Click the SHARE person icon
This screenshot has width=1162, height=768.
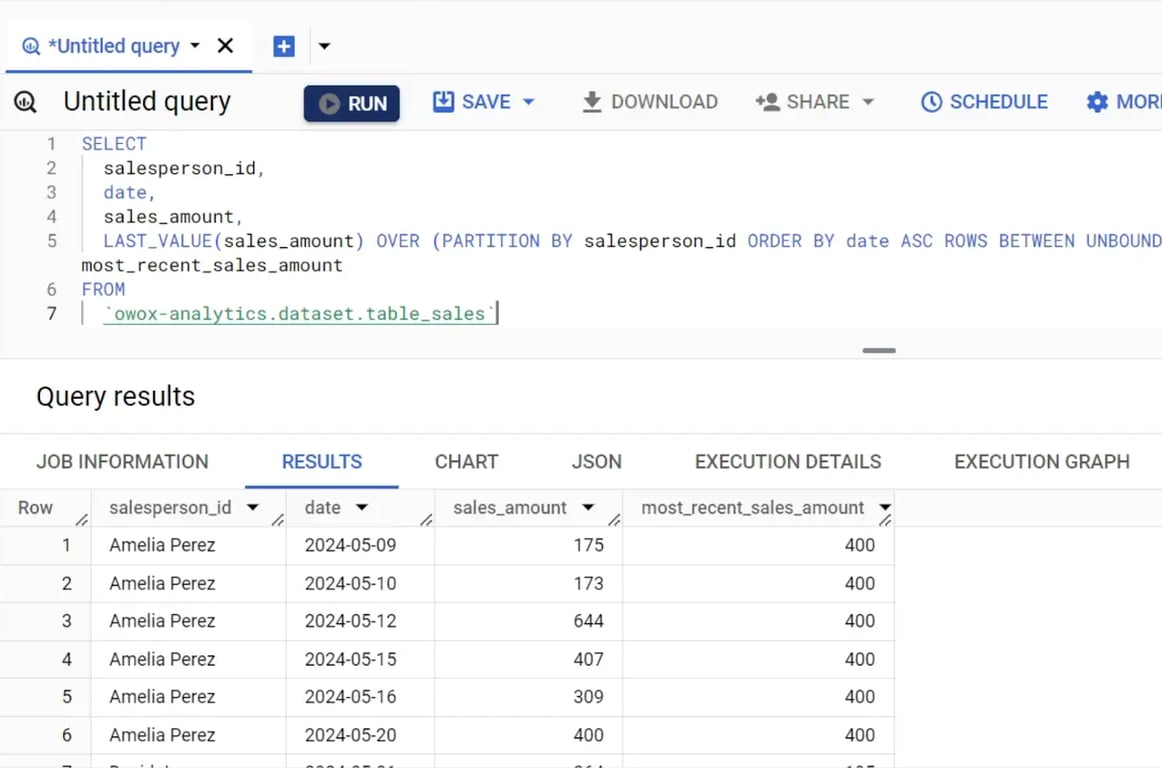(x=768, y=102)
